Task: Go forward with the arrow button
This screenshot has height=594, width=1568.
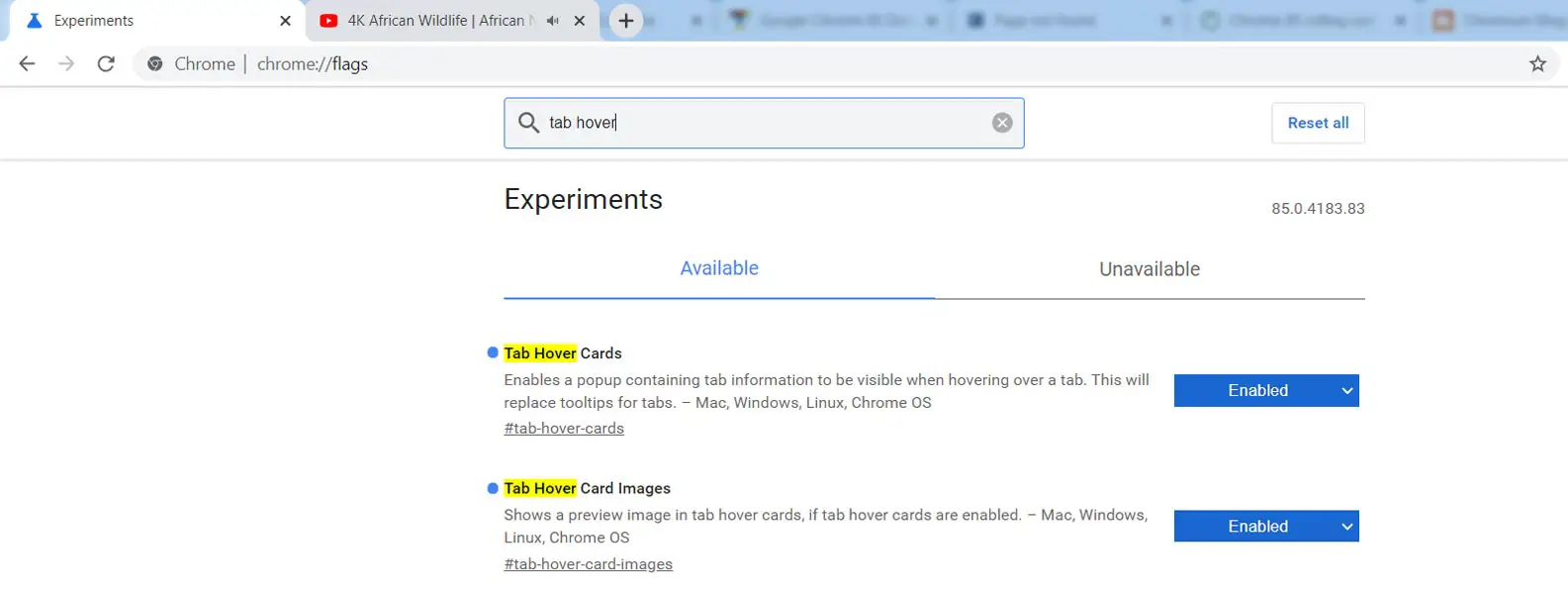Action: click(x=66, y=63)
